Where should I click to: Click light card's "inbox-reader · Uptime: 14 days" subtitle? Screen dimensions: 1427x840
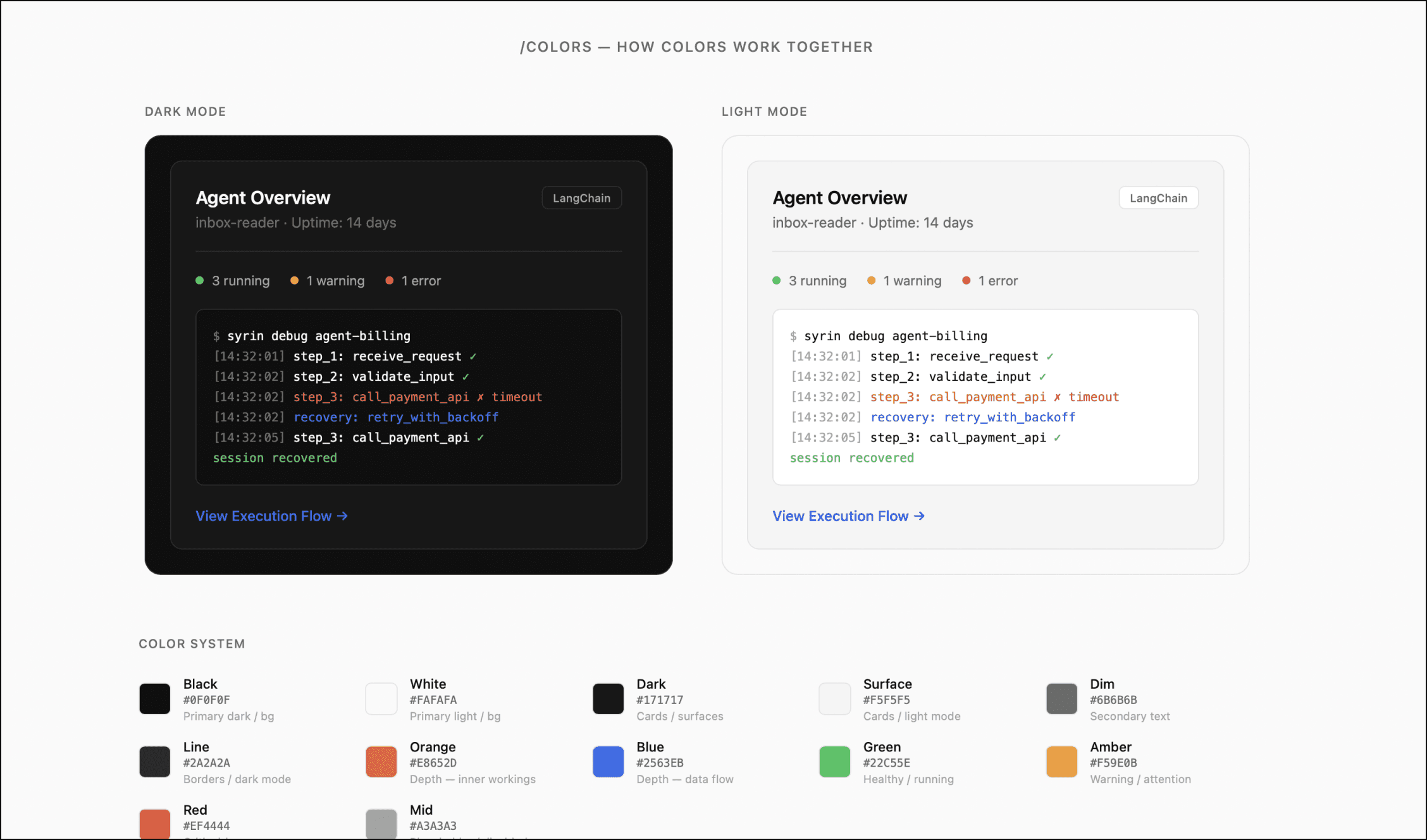tap(872, 223)
